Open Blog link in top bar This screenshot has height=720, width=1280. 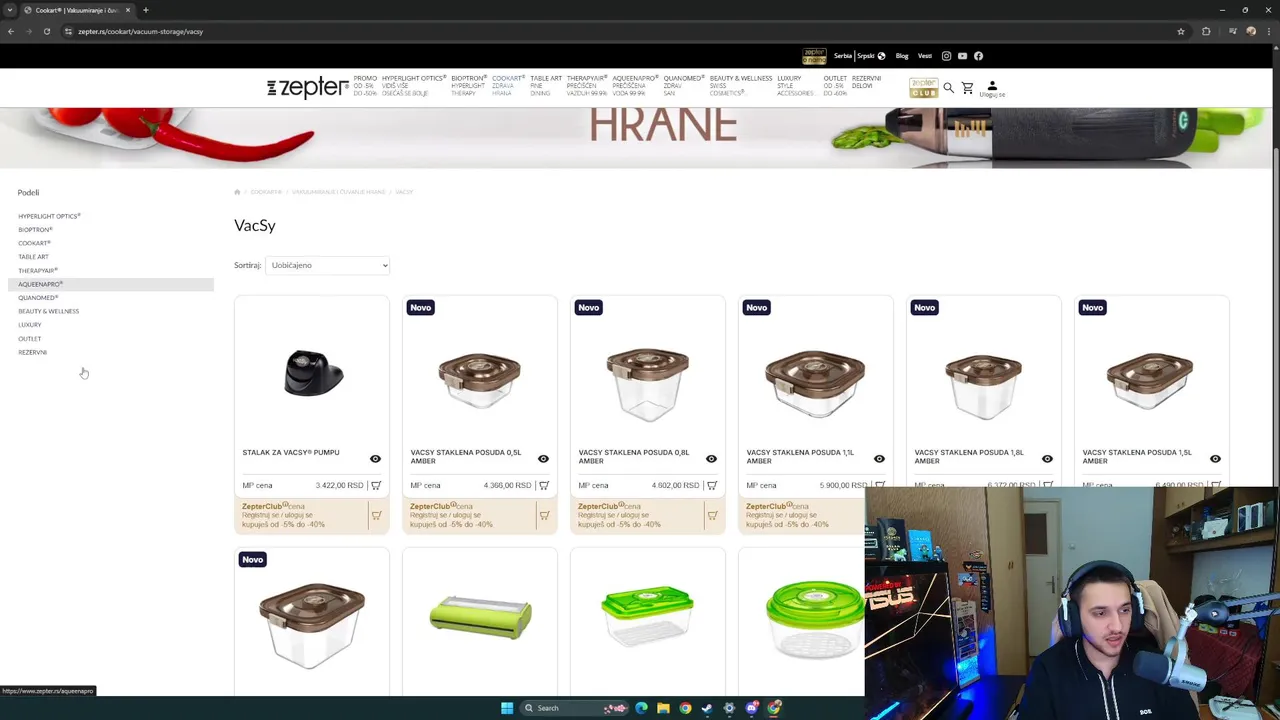902,56
